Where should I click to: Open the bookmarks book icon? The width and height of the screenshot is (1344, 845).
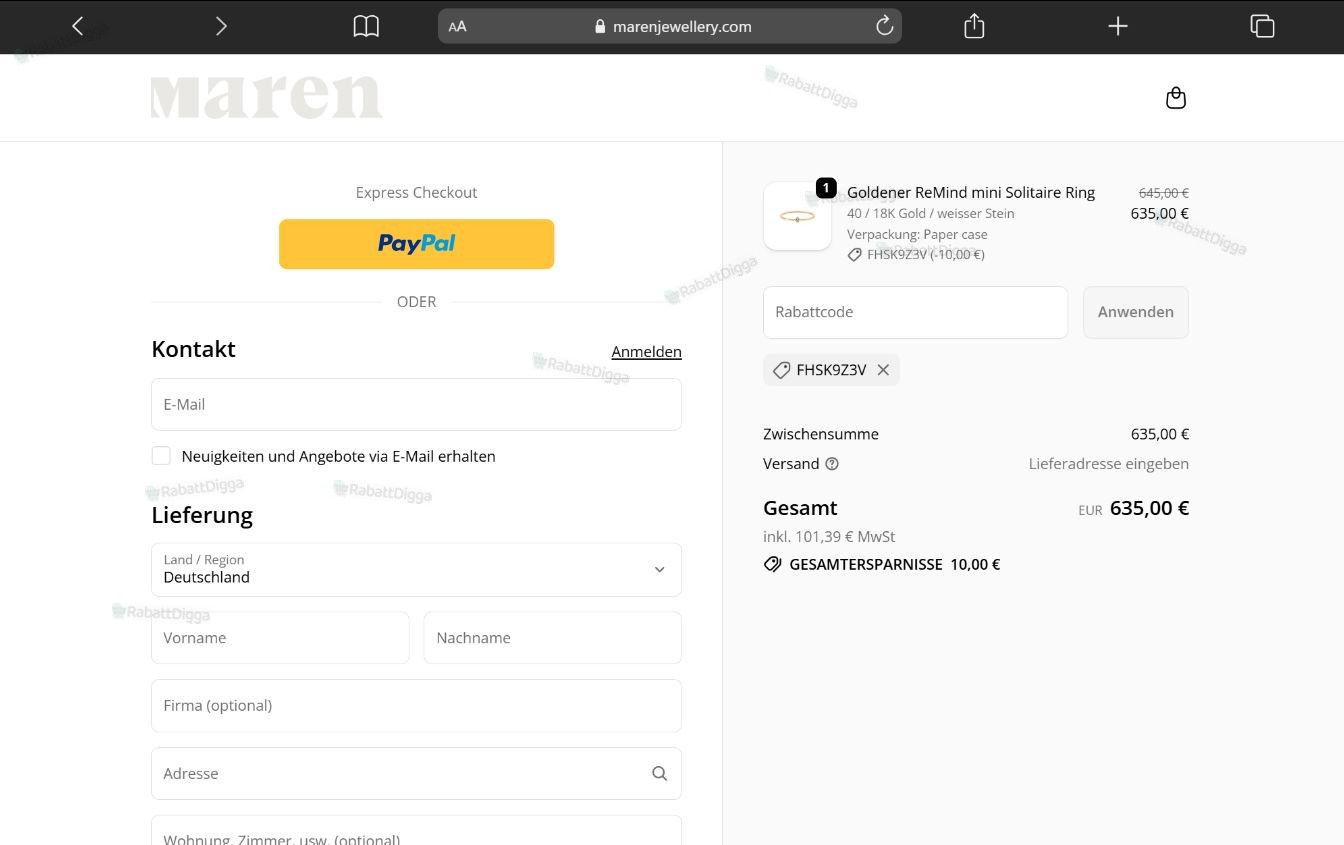pyautogui.click(x=366, y=26)
